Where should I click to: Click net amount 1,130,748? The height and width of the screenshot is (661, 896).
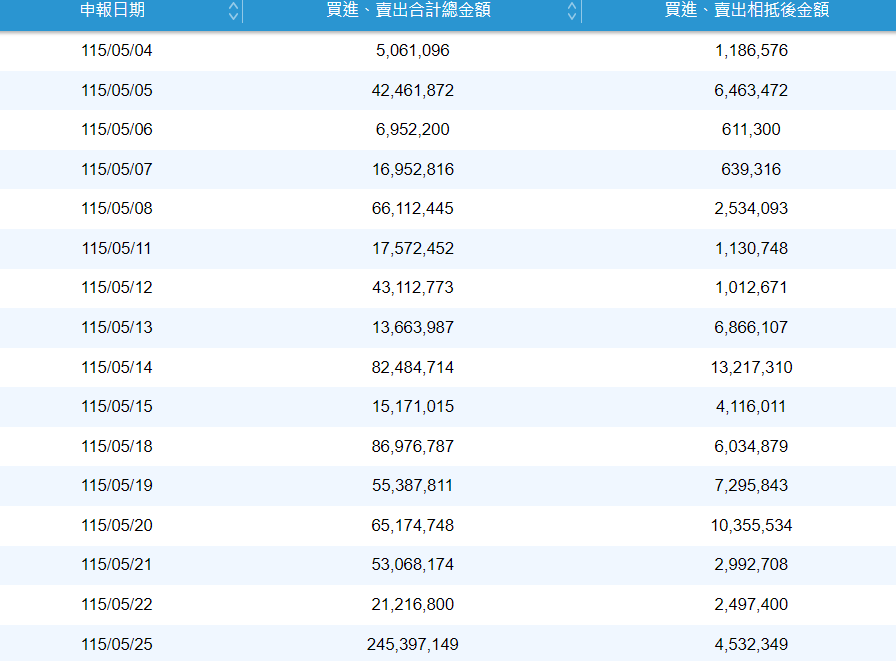751,249
